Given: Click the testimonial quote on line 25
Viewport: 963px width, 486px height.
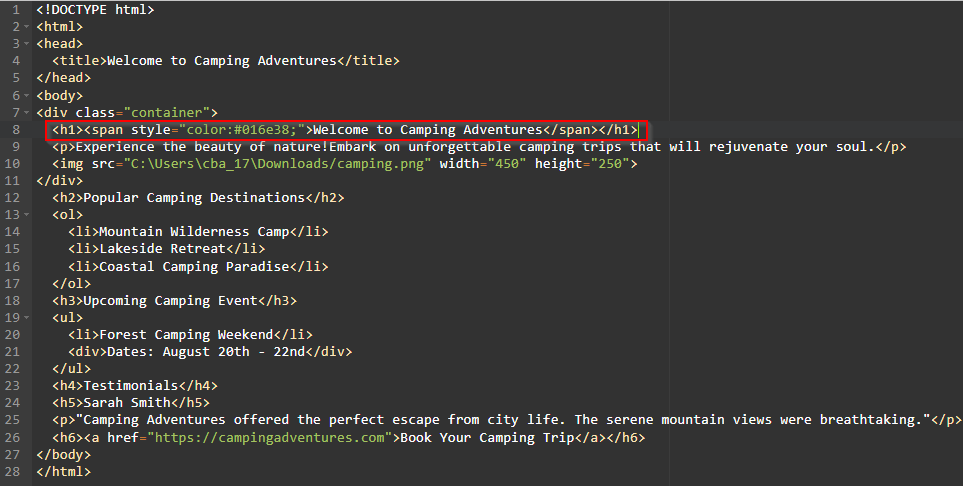Looking at the screenshot, I should (x=503, y=420).
